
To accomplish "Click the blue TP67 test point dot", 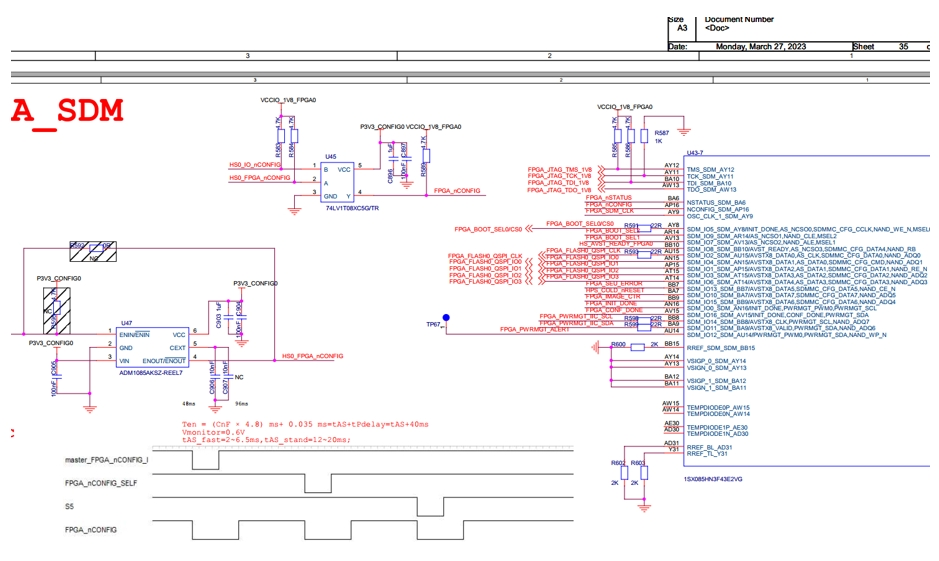I will [x=446, y=317].
